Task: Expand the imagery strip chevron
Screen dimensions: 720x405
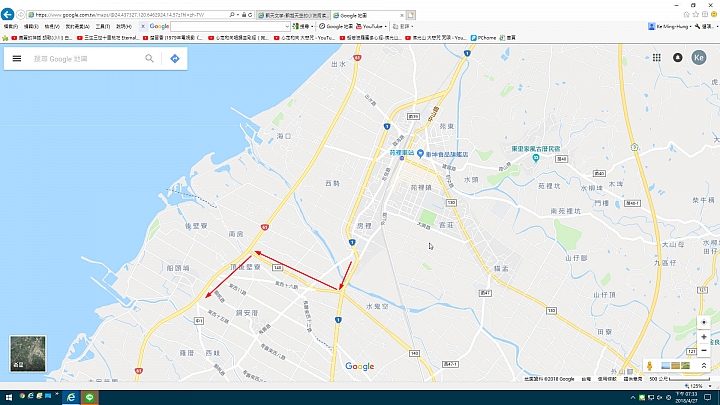Action: [703, 366]
